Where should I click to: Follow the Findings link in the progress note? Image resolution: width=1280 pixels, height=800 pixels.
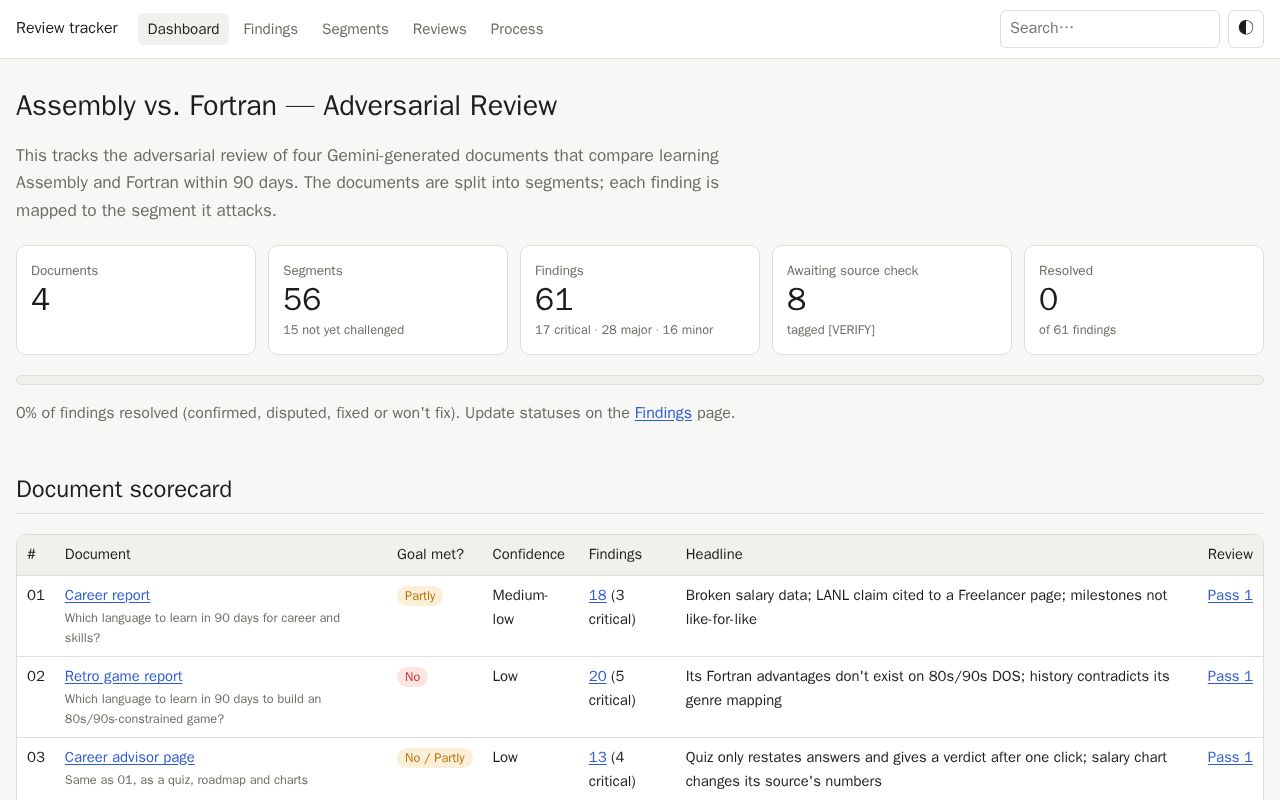(x=663, y=413)
